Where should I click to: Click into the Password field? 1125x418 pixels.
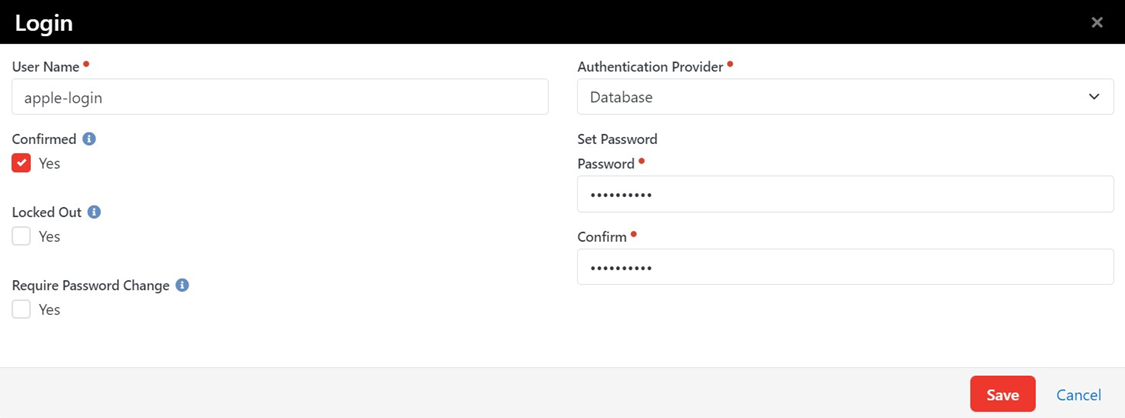tap(845, 194)
